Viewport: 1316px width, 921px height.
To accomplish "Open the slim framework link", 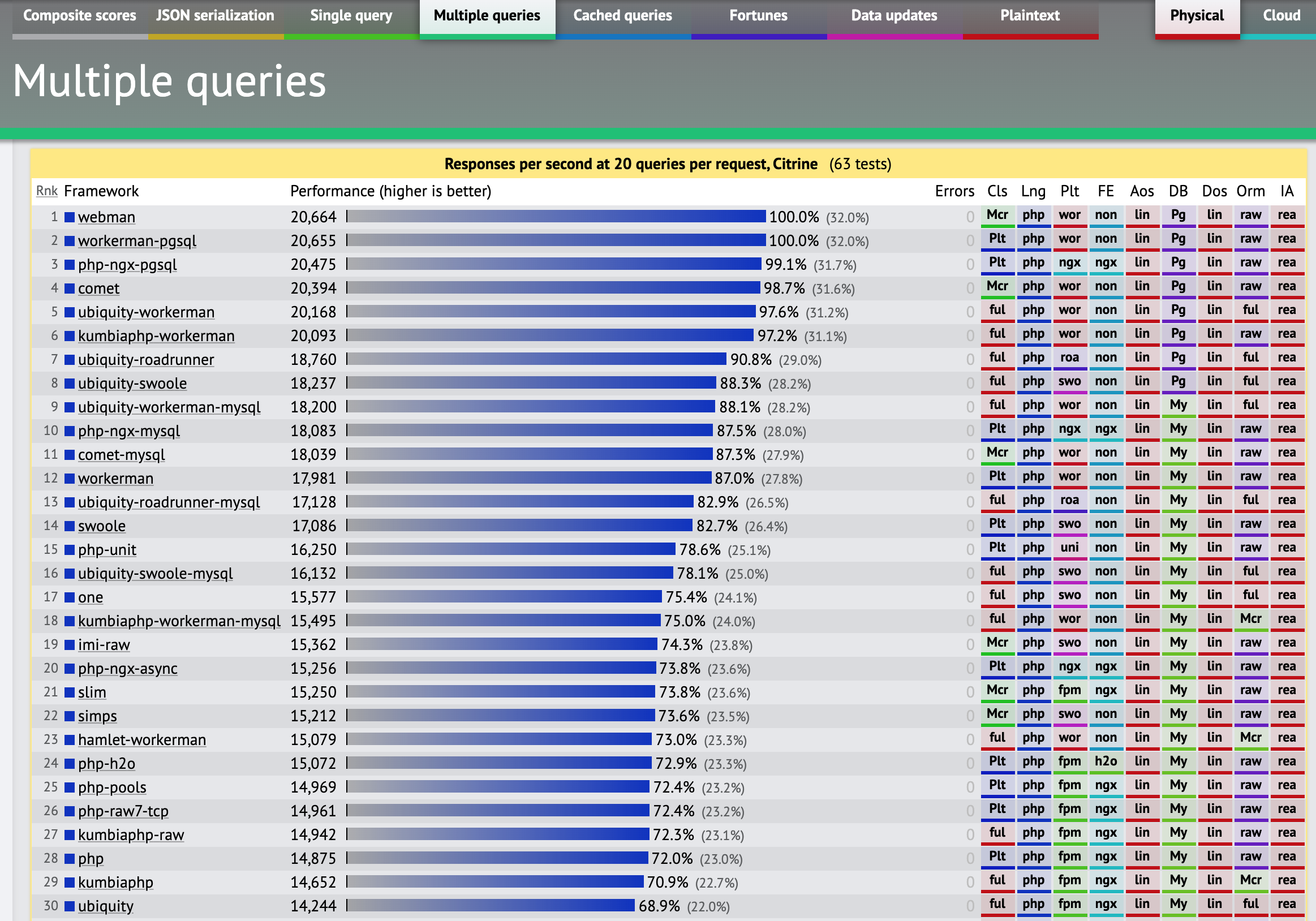I will click(92, 693).
